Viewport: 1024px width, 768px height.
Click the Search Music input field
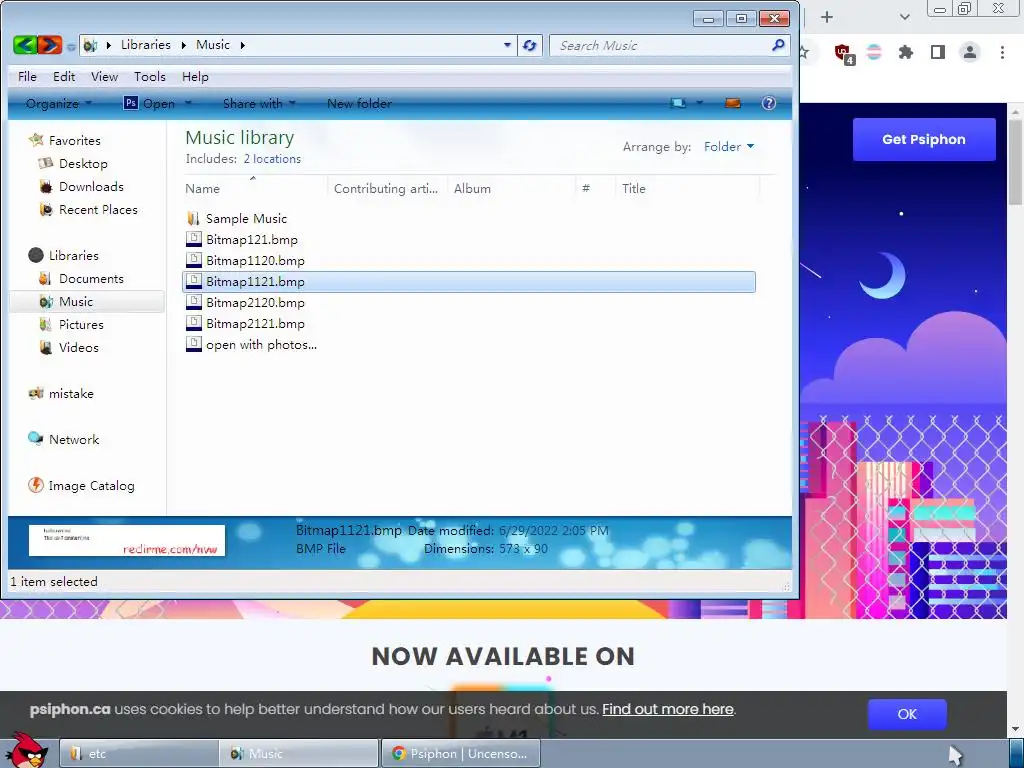(x=663, y=45)
